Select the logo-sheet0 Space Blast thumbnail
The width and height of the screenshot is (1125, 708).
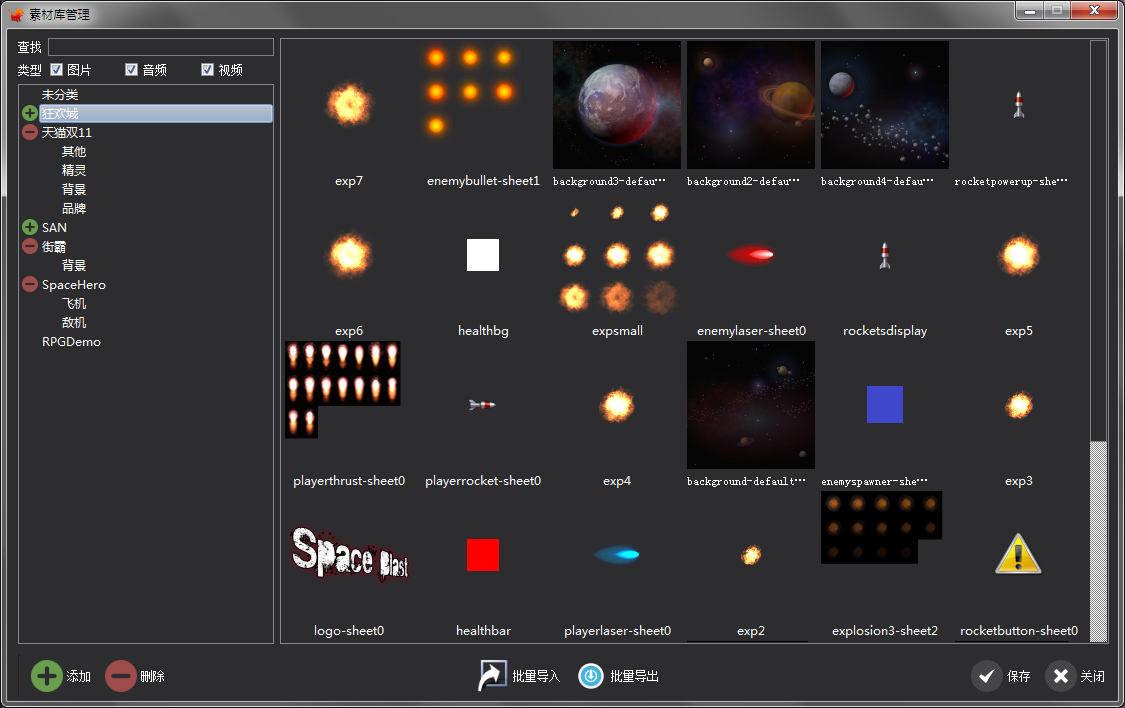point(348,556)
